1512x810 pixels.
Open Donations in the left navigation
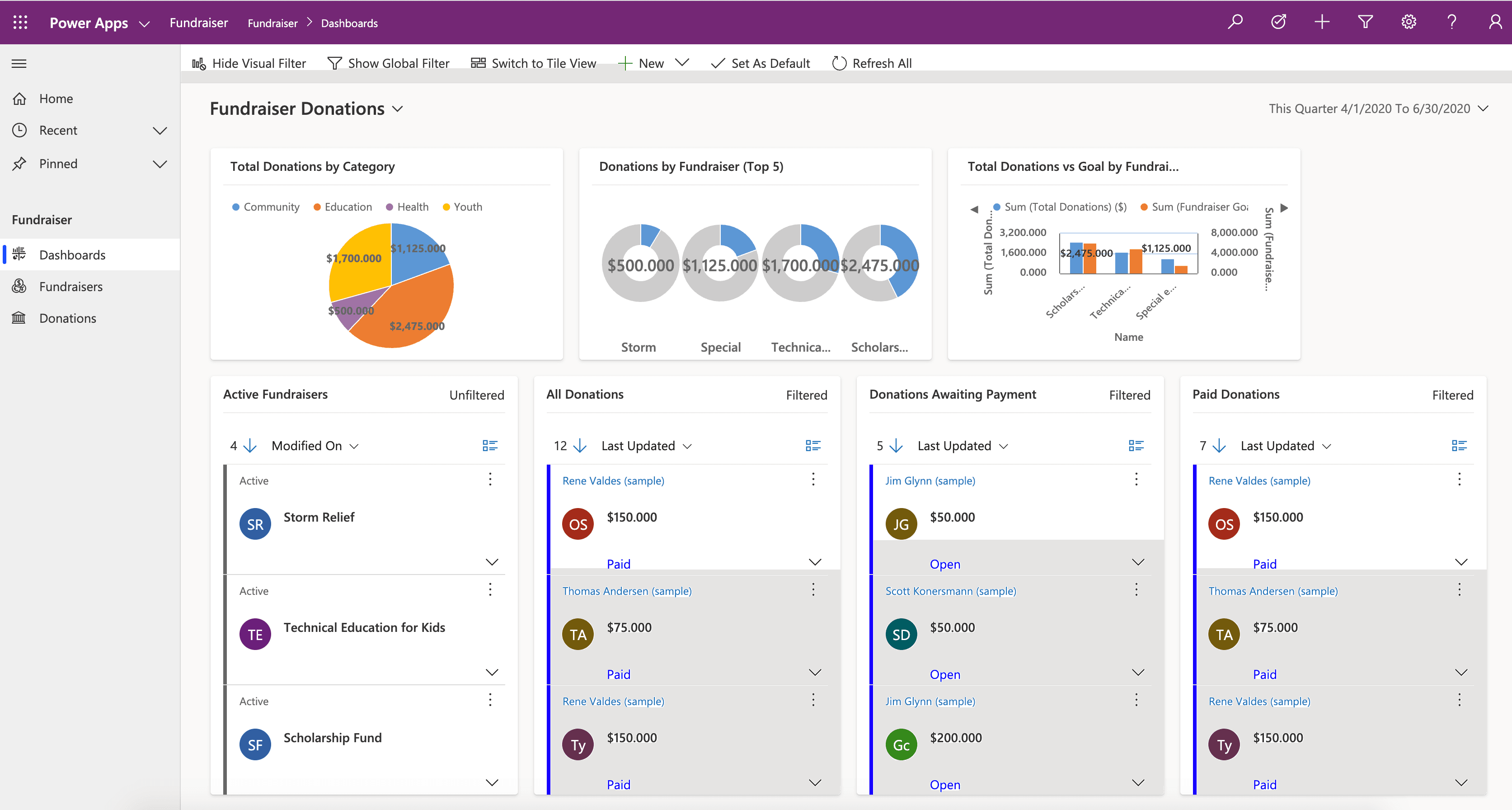[67, 318]
